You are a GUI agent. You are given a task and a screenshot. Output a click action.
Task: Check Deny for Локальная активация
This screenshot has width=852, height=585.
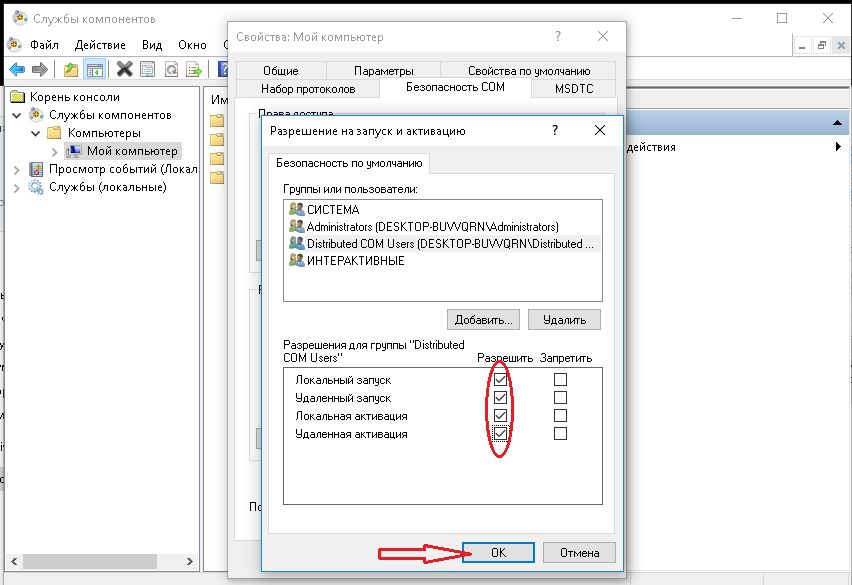pos(560,416)
